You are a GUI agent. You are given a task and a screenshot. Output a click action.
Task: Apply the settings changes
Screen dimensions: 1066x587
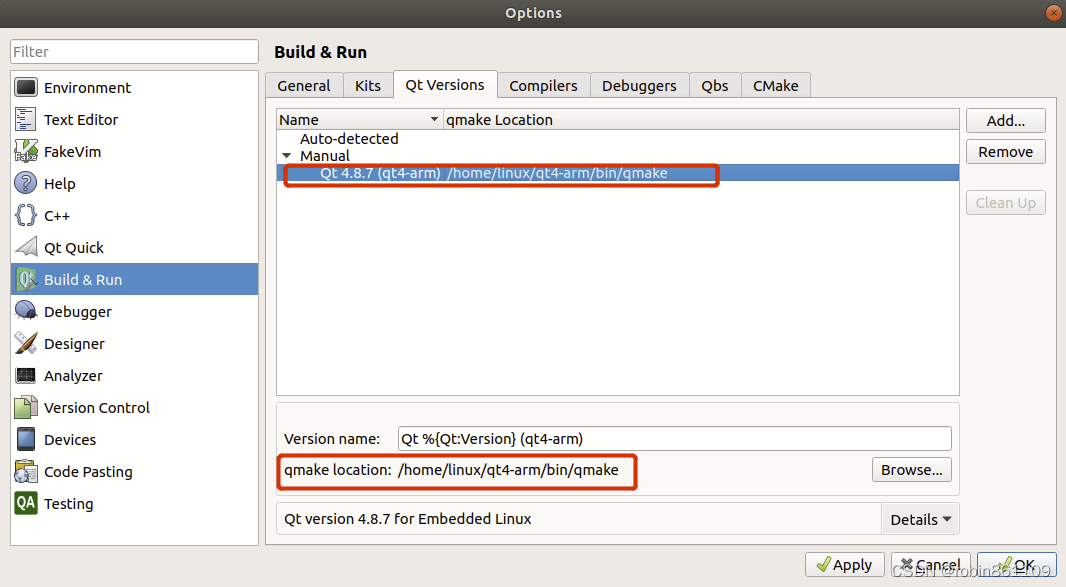844,565
